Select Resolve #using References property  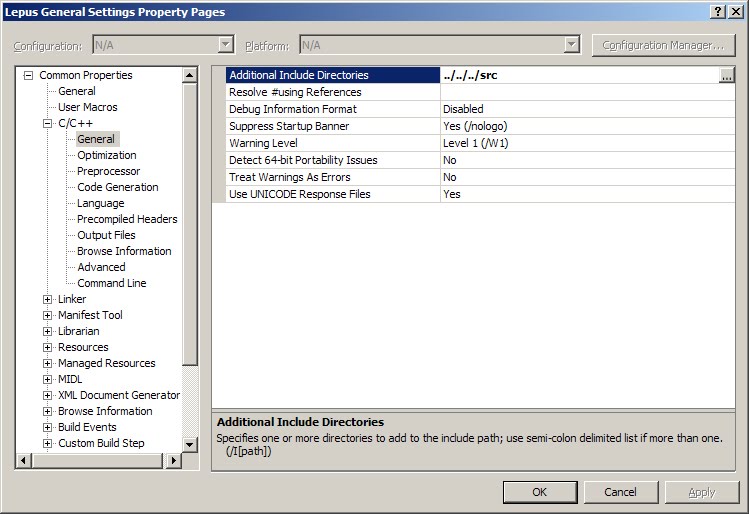[332, 92]
